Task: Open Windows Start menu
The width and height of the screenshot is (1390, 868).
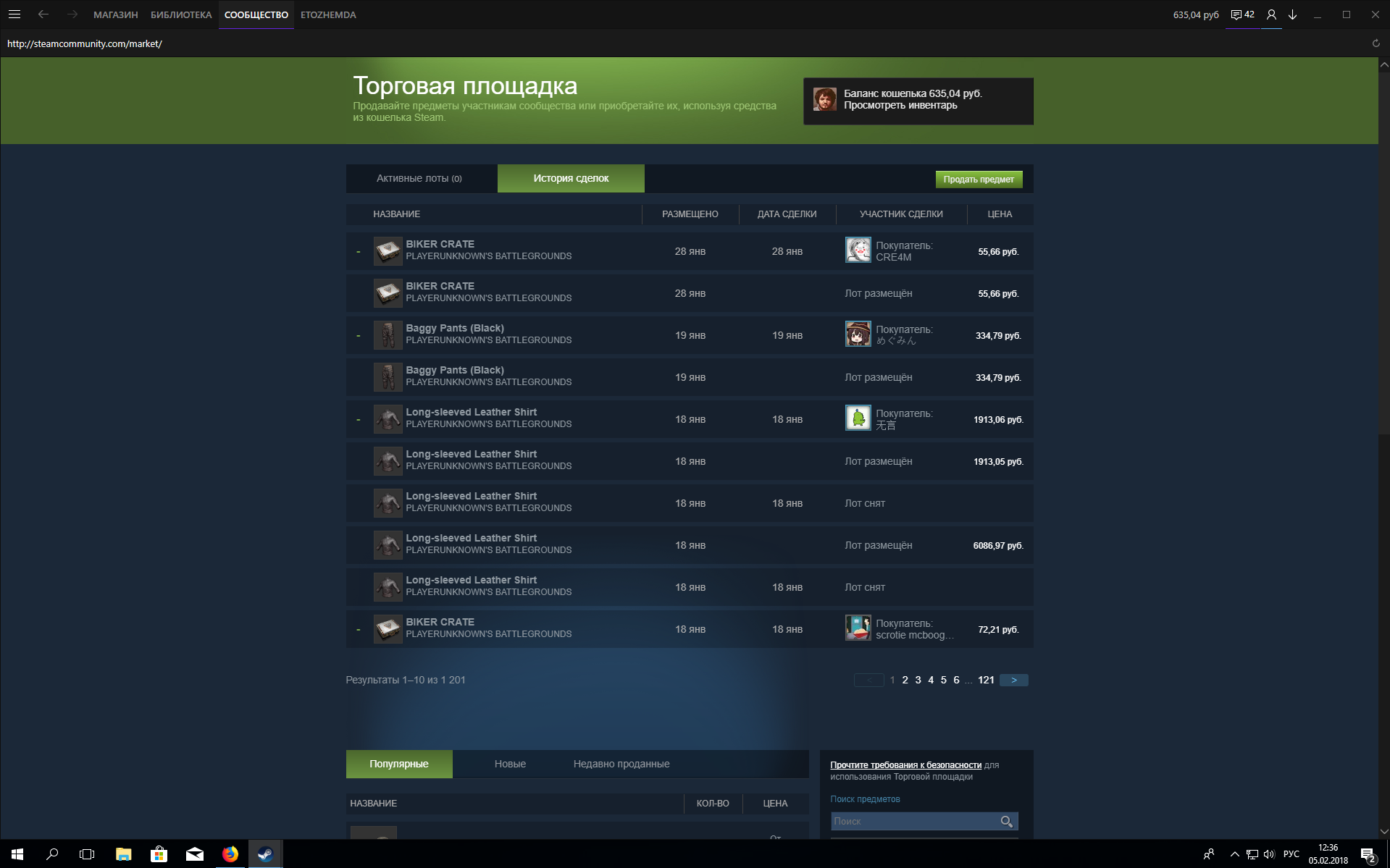Action: coord(17,854)
